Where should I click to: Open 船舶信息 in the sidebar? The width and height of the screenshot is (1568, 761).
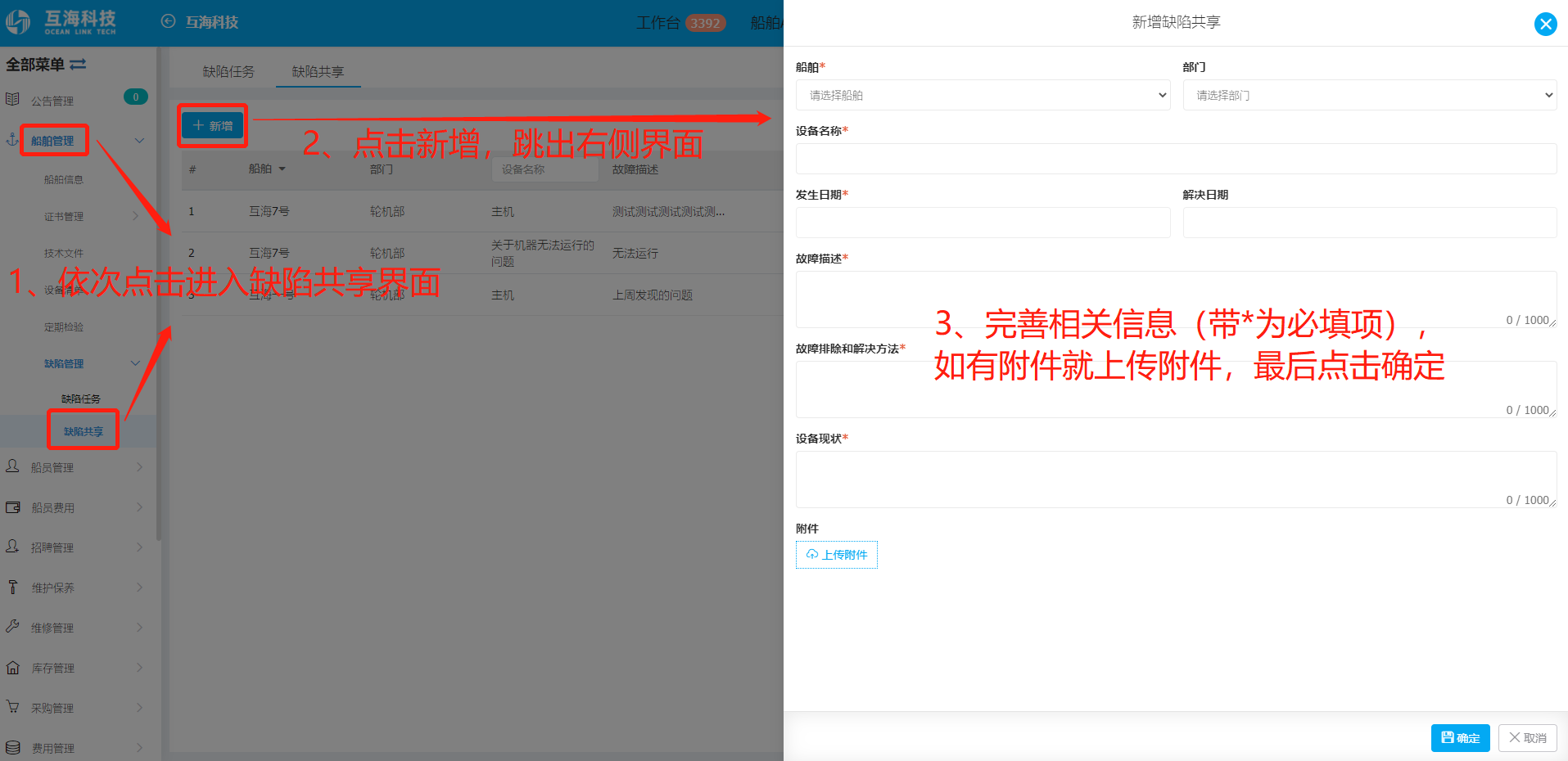point(64,179)
